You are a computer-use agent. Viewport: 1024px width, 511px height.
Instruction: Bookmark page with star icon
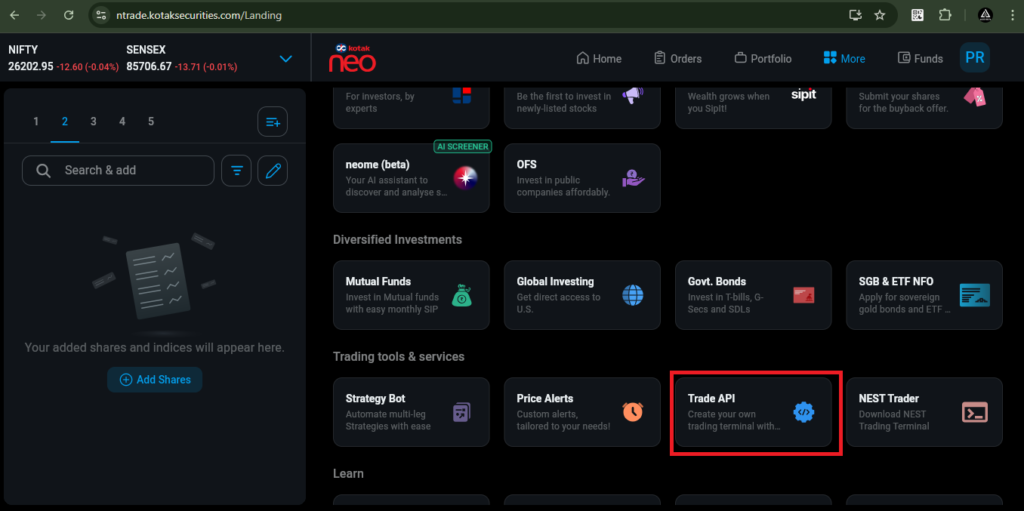(880, 15)
